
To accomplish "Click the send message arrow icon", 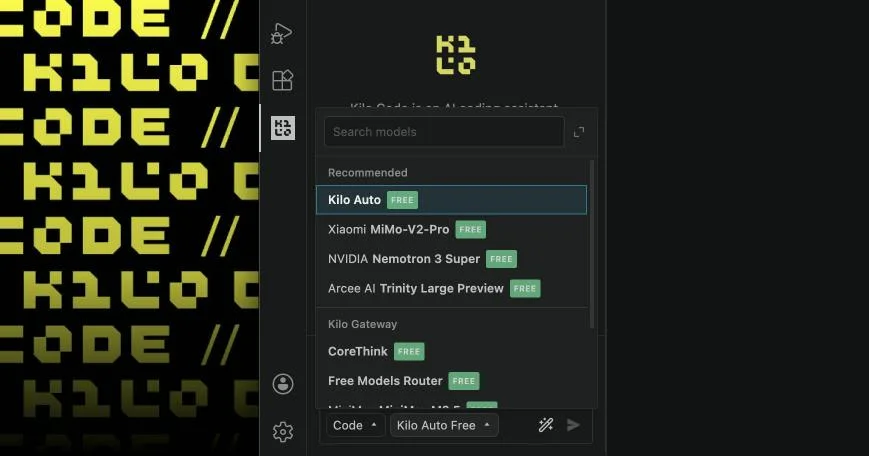I will 573,425.
